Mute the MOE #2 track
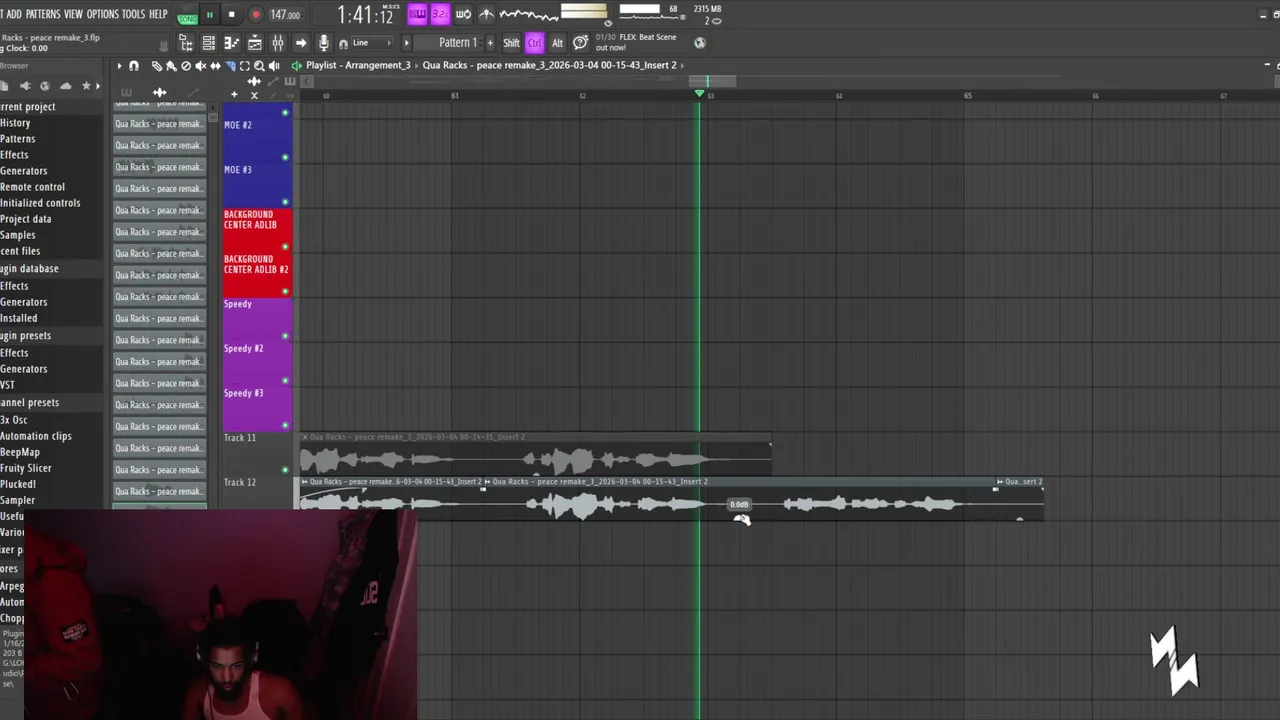 tap(285, 157)
